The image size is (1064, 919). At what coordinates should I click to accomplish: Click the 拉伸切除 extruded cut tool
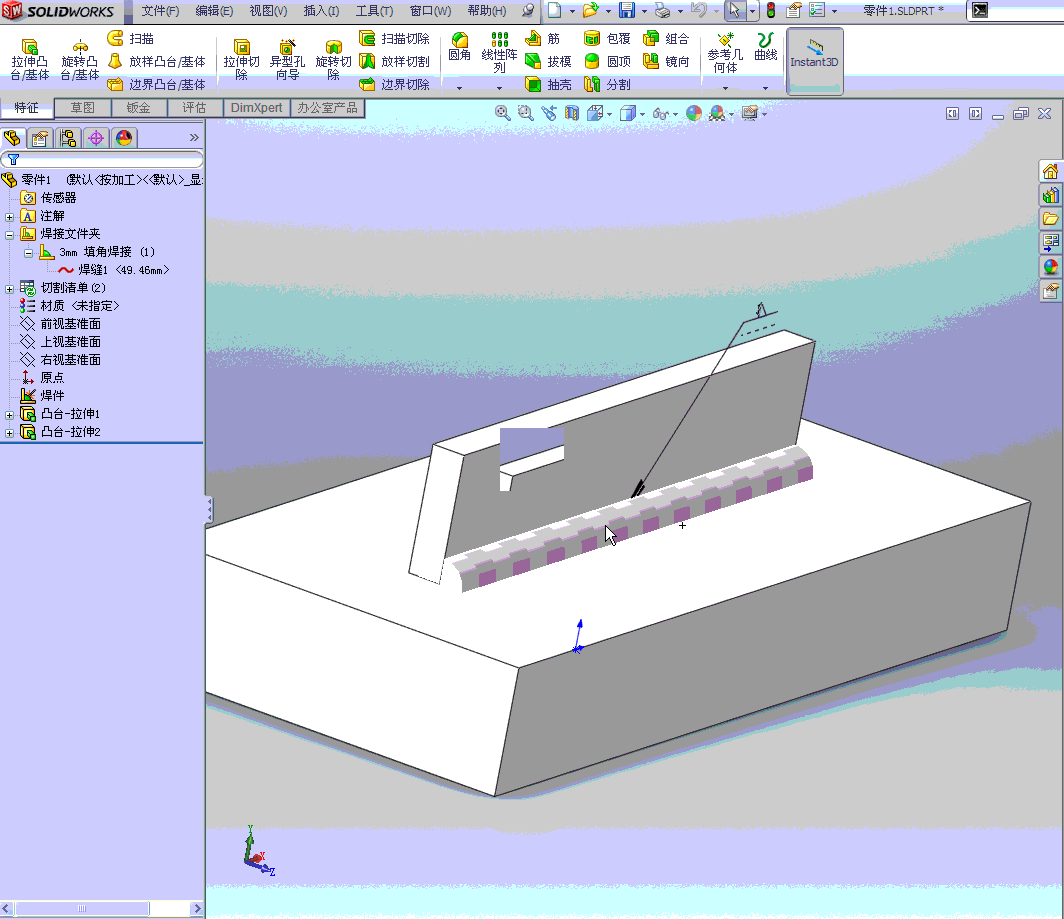[242, 60]
